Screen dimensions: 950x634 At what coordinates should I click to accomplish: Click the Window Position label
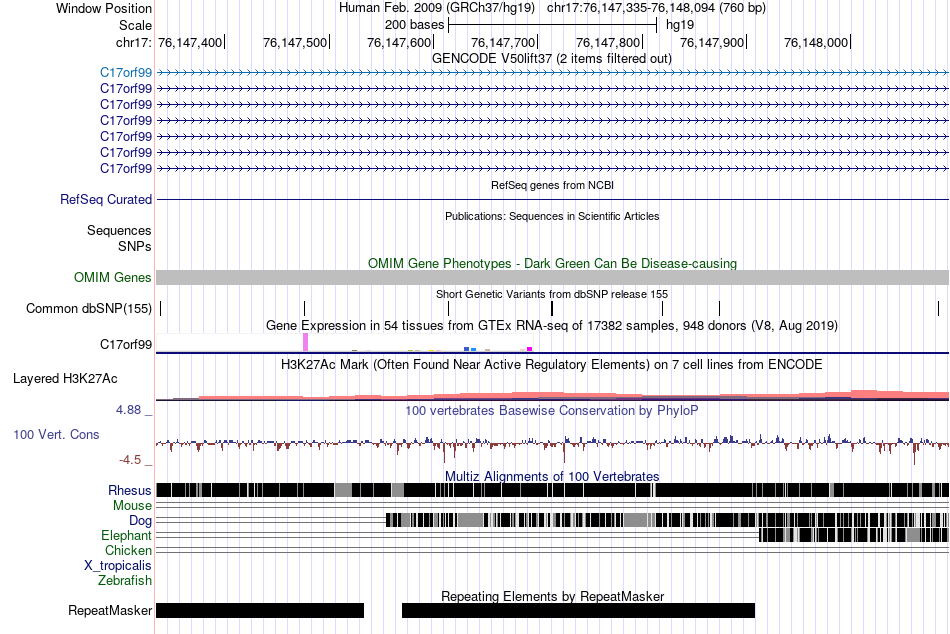pyautogui.click(x=104, y=8)
